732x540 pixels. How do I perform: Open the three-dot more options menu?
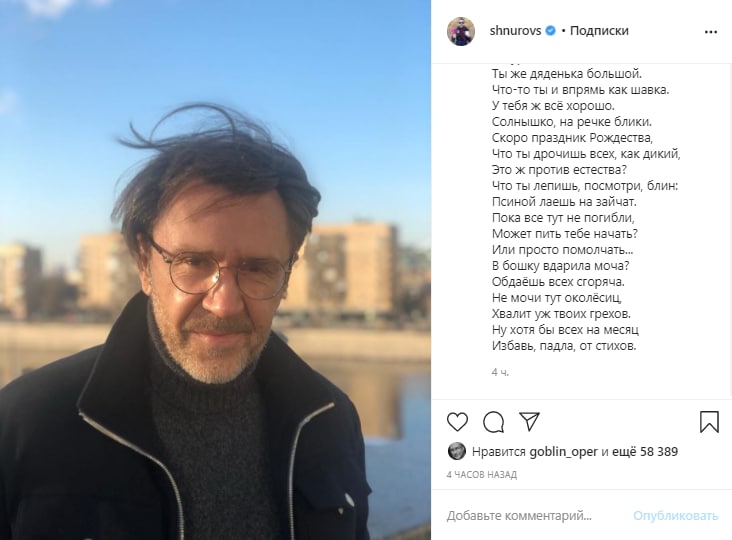tap(711, 32)
